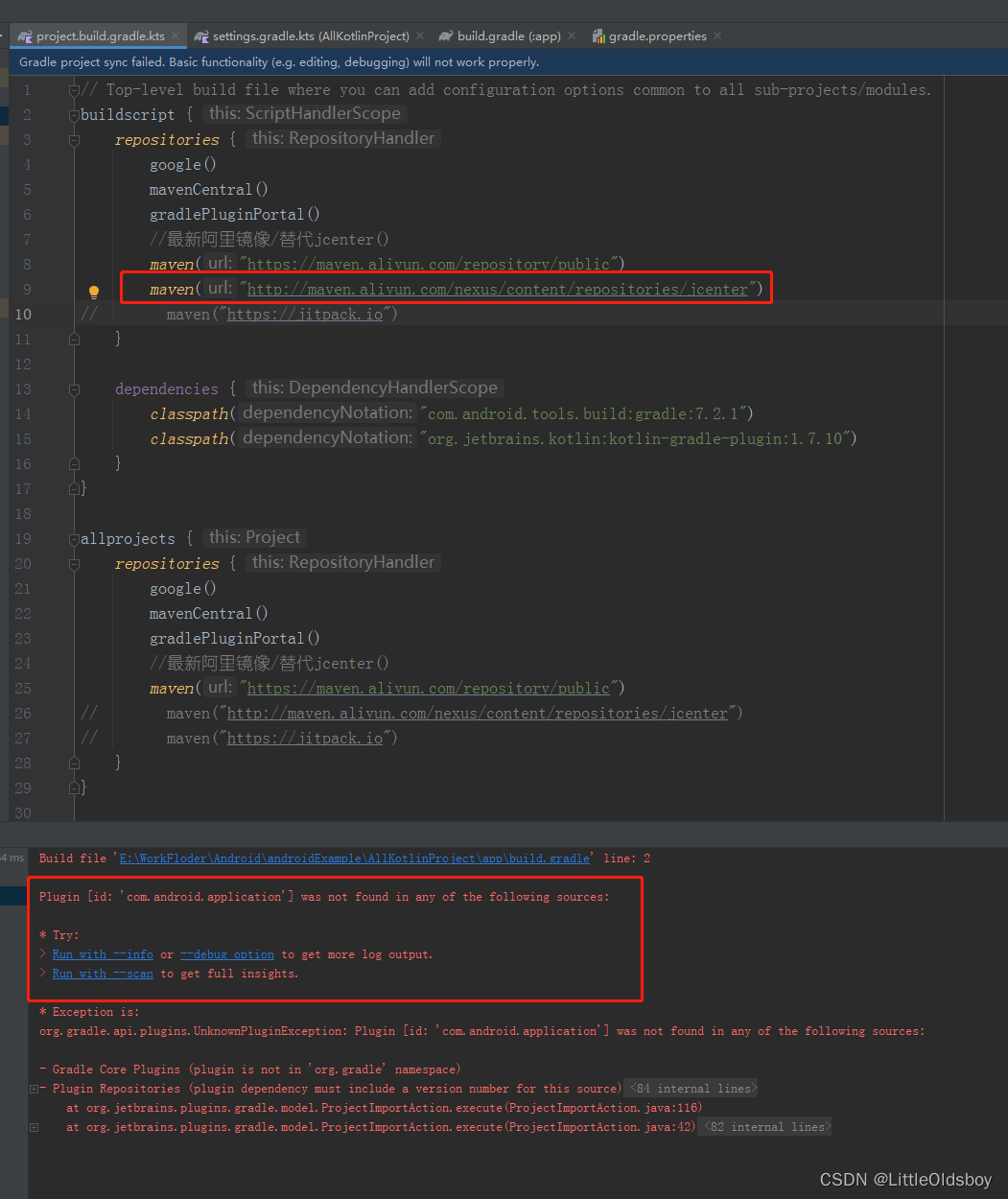Viewport: 1008px width, 1199px height.
Task: Close the gradle.properties tab
Action: pyautogui.click(x=717, y=35)
